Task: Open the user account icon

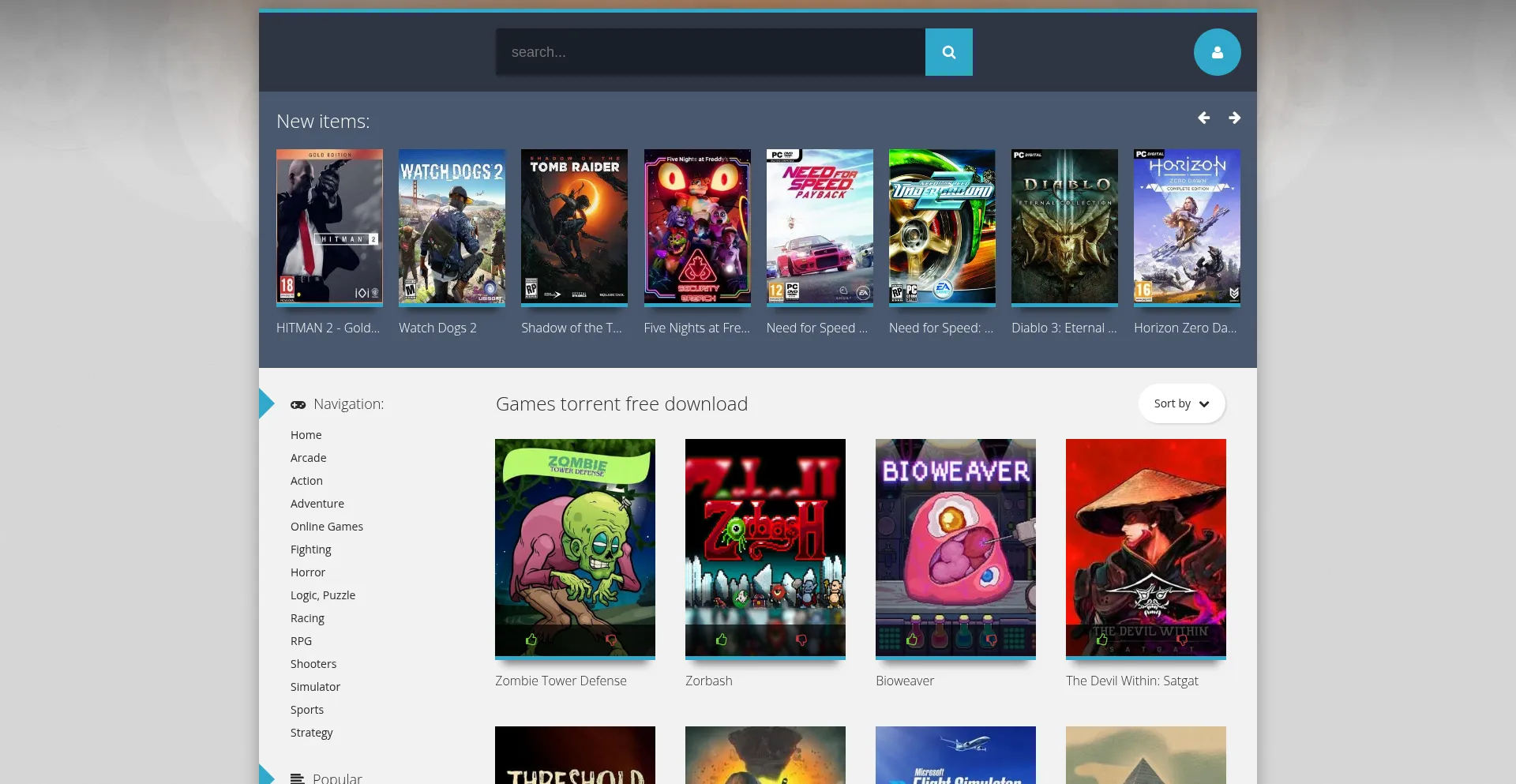Action: click(x=1217, y=51)
